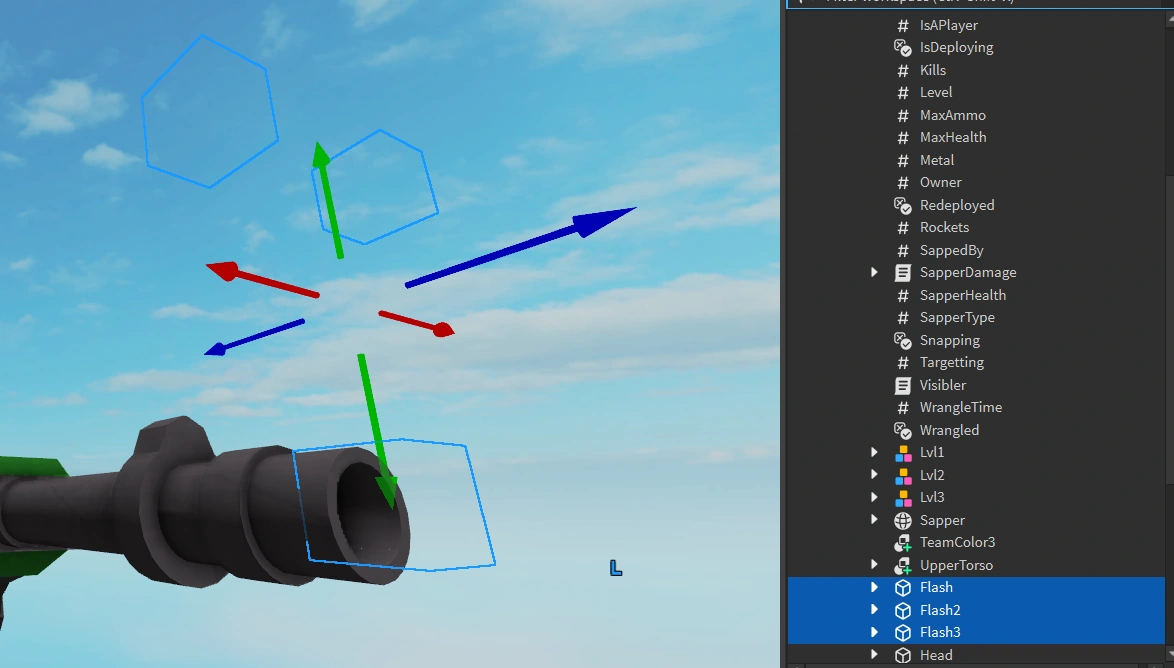Click the SapperHealth number value icon
This screenshot has width=1174, height=668.
pyautogui.click(x=903, y=295)
